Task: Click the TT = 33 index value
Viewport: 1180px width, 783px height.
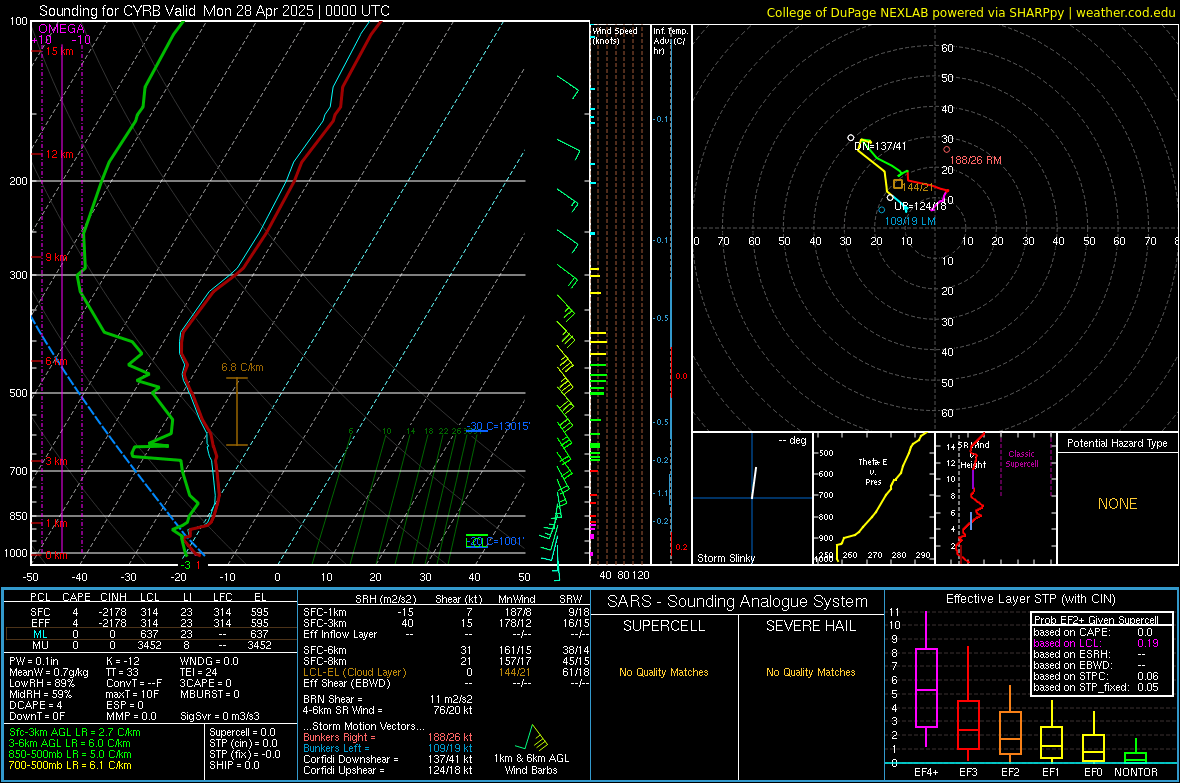Action: 123,672
